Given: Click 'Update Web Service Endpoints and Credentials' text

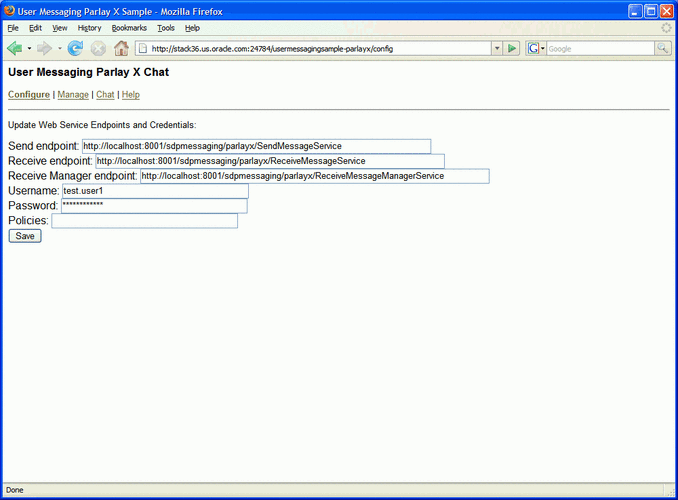Looking at the screenshot, I should (x=102, y=125).
